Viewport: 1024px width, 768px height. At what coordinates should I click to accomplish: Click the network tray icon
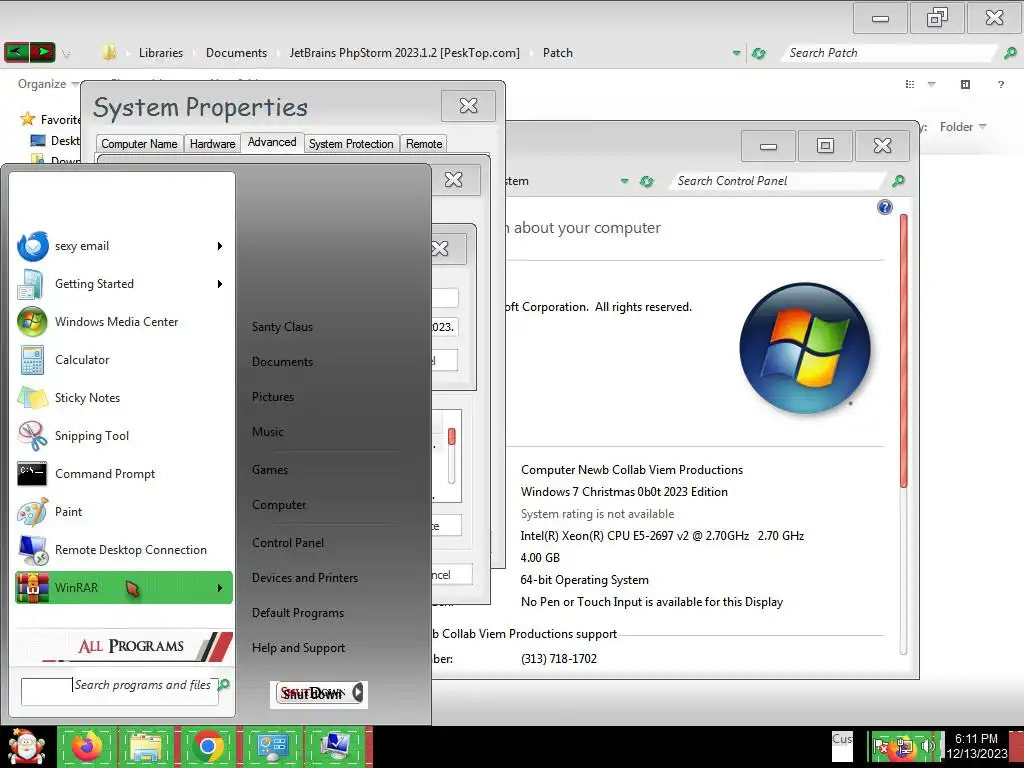tap(905, 746)
